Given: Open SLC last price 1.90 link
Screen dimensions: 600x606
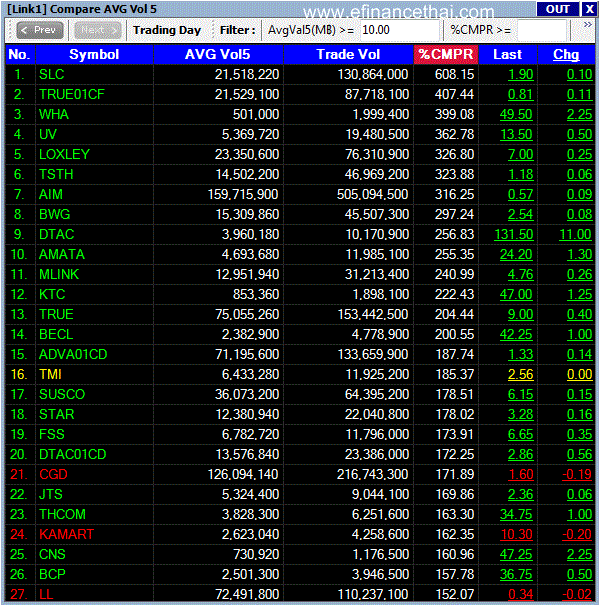Looking at the screenshot, I should click(x=521, y=74).
